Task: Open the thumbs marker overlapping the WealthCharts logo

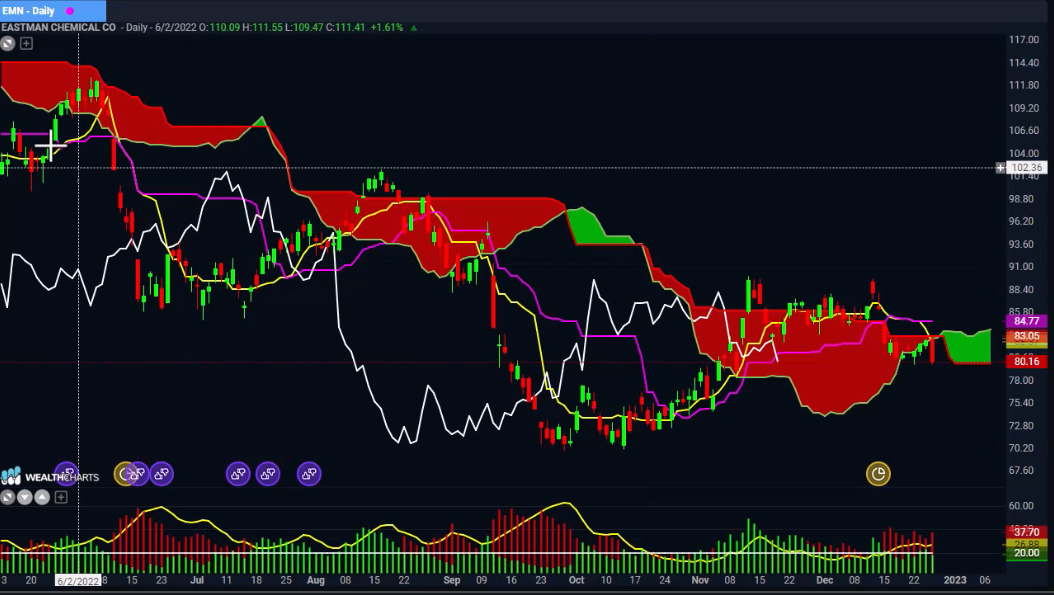Action: tap(66, 474)
